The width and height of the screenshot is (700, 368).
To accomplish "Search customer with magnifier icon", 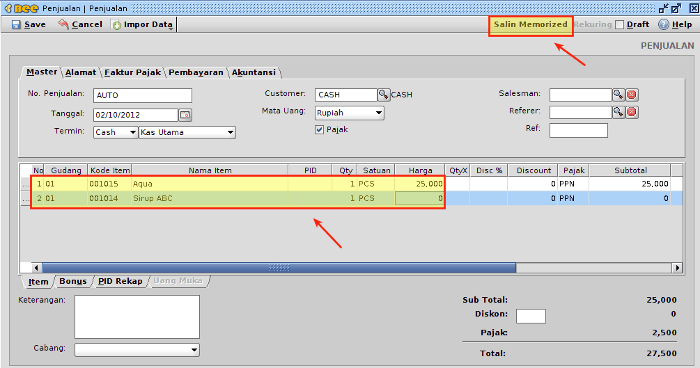I will [x=383, y=95].
